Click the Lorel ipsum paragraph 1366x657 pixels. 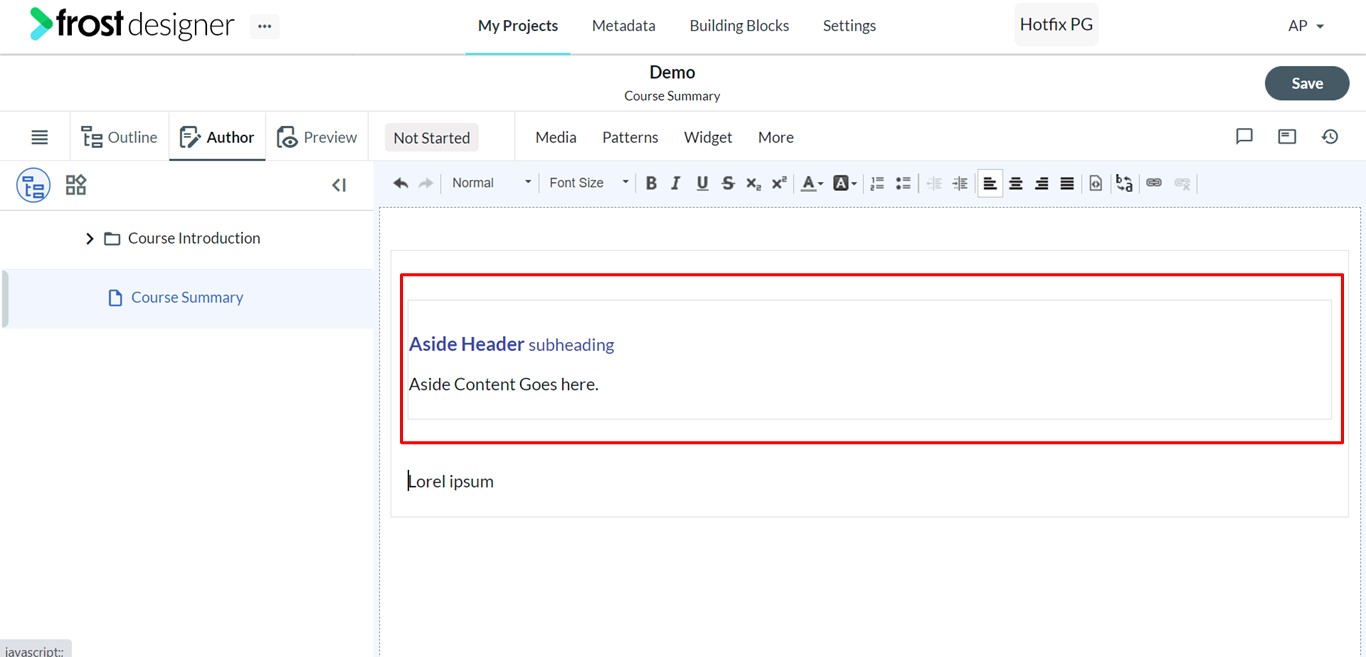[x=451, y=481]
